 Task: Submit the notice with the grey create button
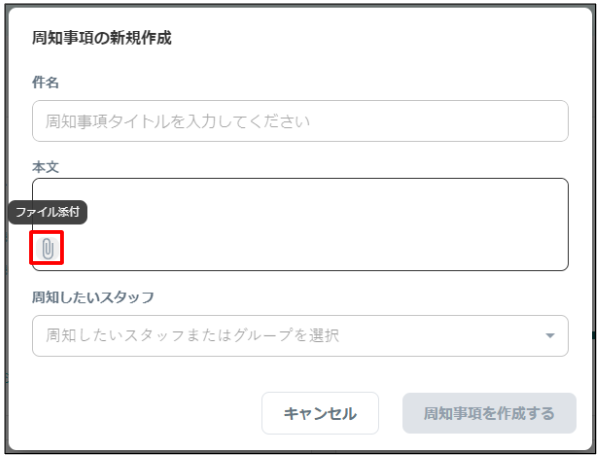click(489, 413)
